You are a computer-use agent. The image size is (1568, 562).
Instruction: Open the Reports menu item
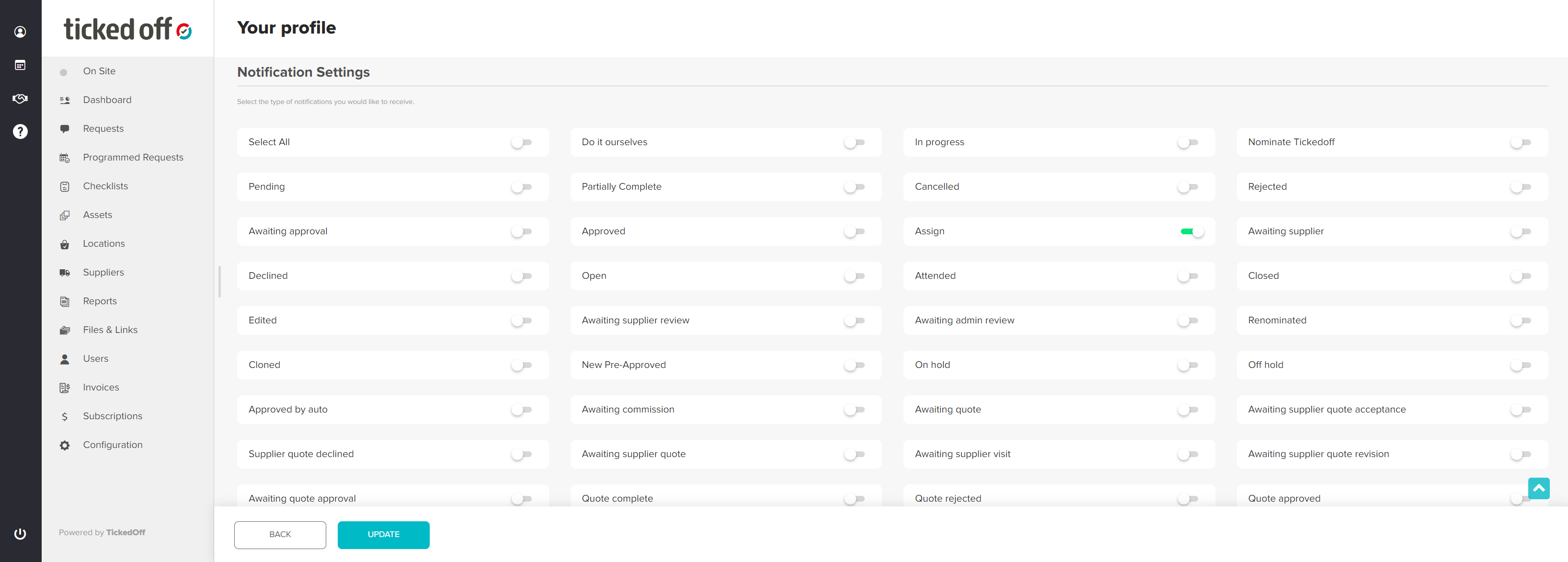100,301
